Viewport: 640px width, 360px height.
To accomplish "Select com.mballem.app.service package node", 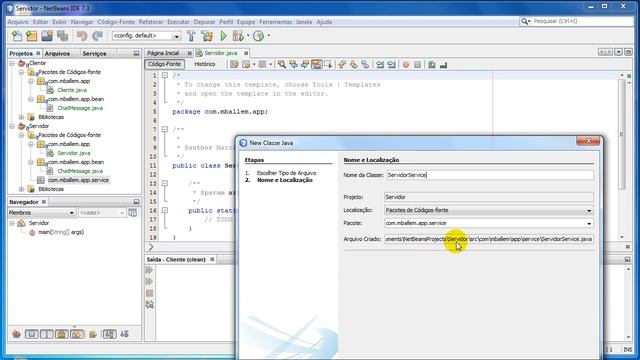I will [78, 180].
